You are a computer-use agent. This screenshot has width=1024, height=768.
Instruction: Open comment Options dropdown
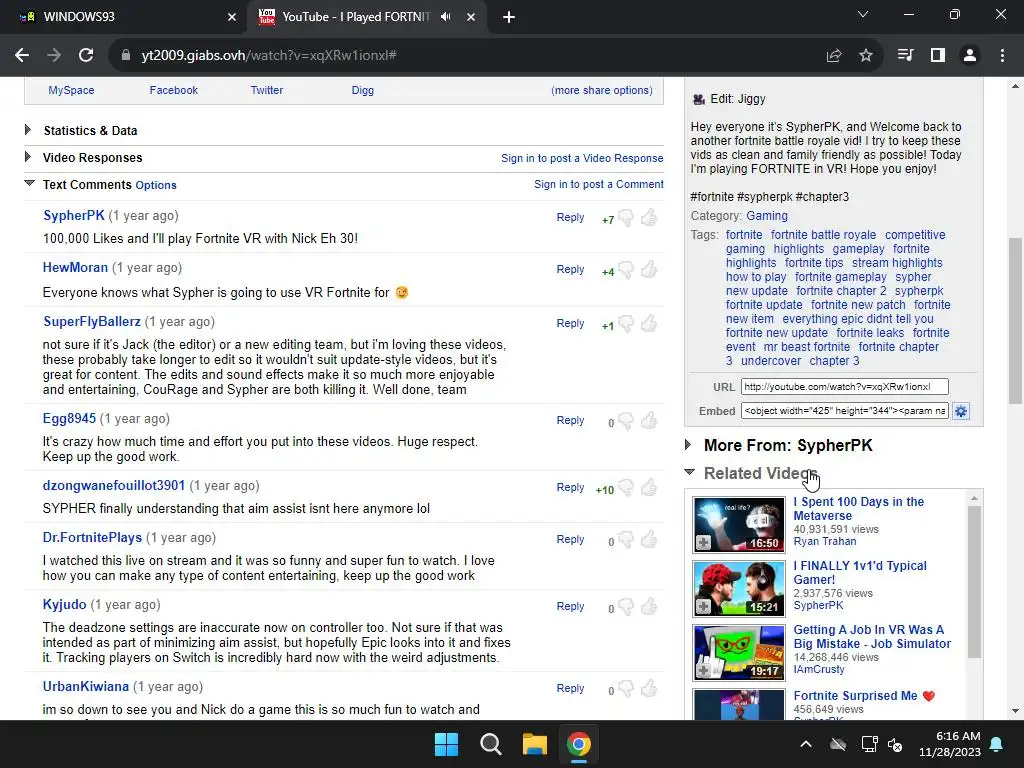(156, 185)
